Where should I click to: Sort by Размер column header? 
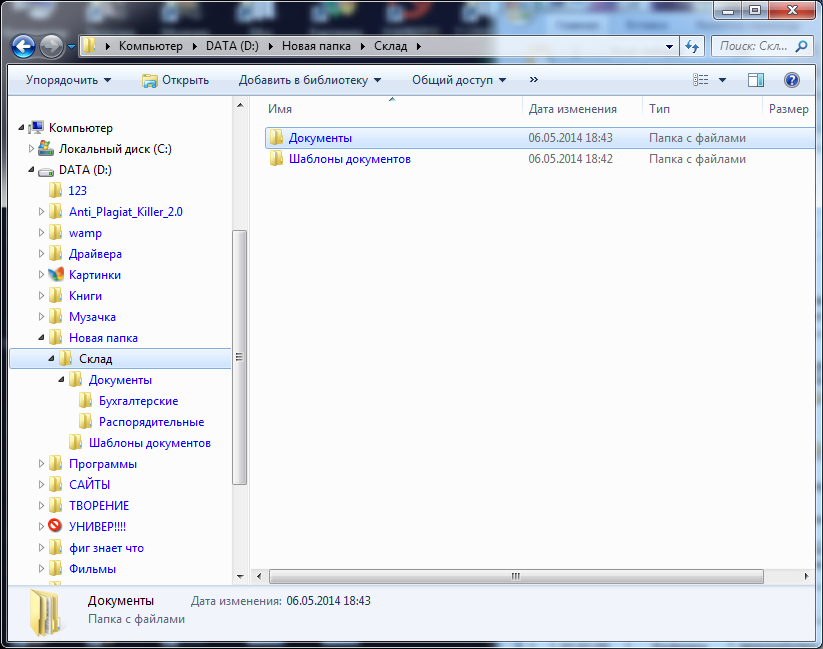point(788,109)
